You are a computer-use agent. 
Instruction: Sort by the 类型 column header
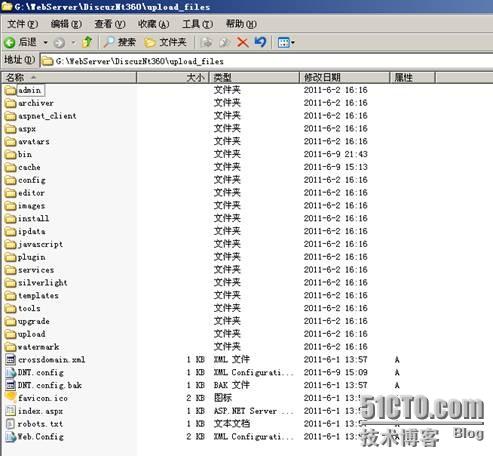pos(254,78)
